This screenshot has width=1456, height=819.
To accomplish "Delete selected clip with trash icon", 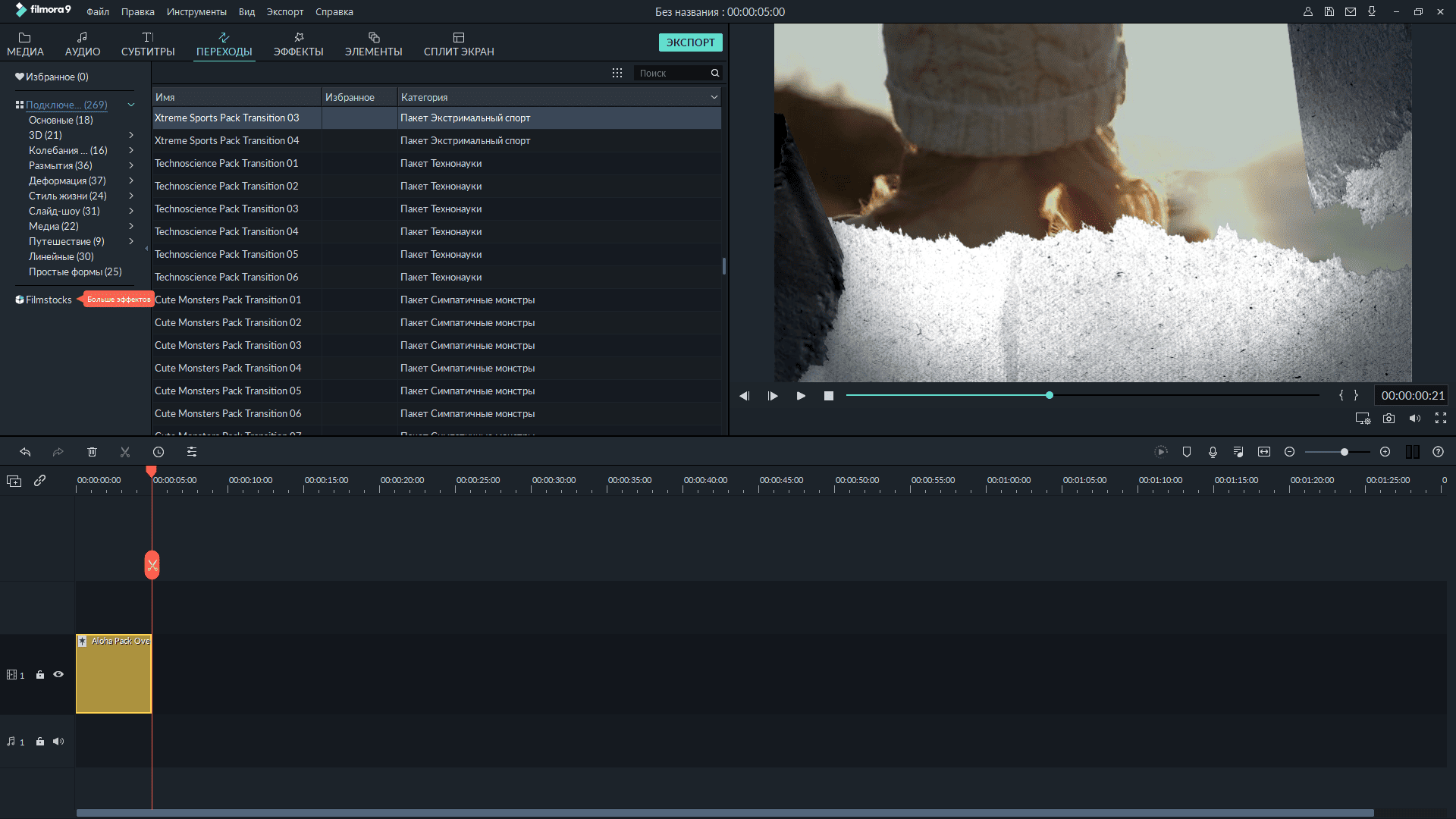I will [92, 452].
